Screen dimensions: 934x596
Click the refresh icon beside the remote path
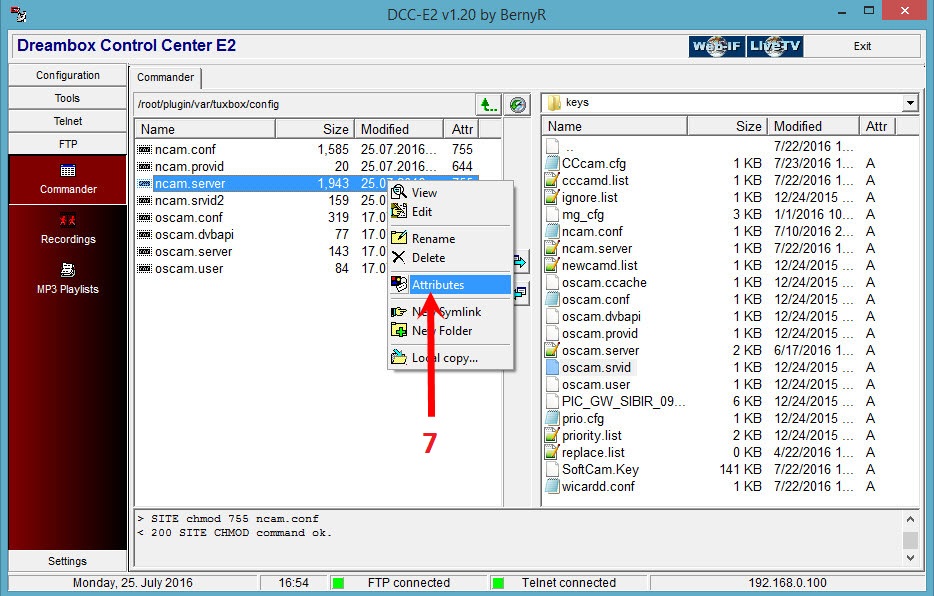[x=517, y=104]
